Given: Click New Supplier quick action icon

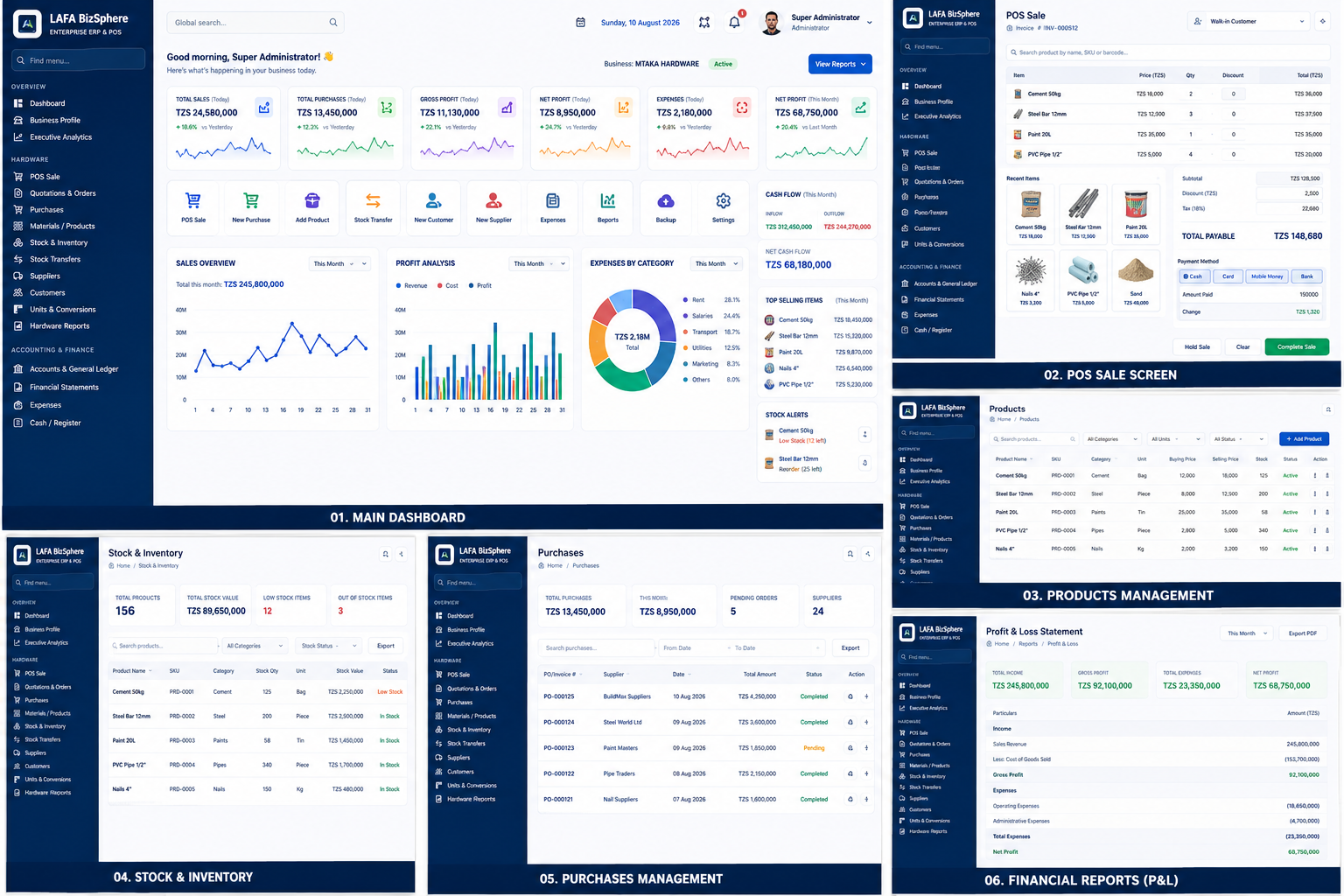Looking at the screenshot, I should (493, 201).
